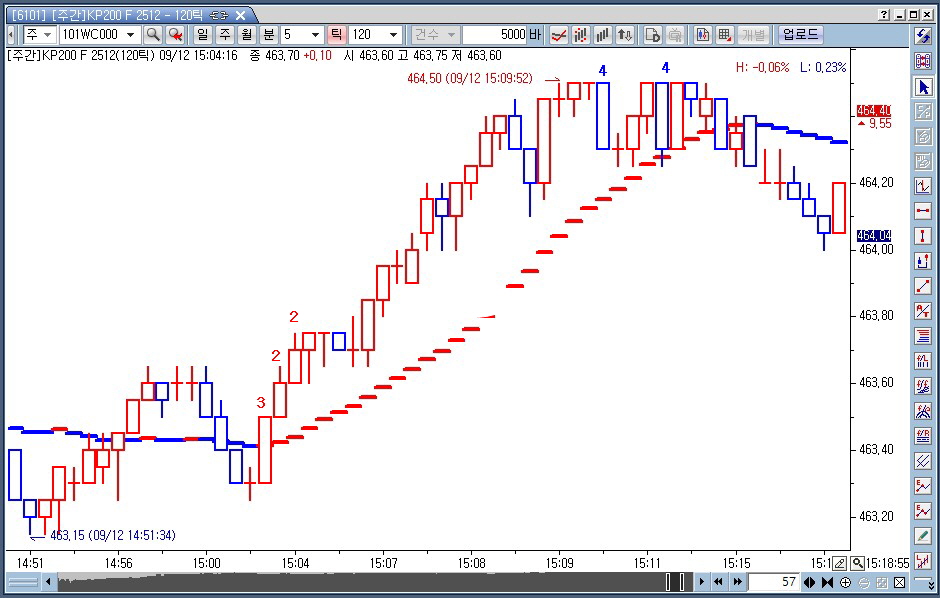Click the bar chart type icon in toolbar
Viewport: 940px width, 598px height.
click(603, 35)
